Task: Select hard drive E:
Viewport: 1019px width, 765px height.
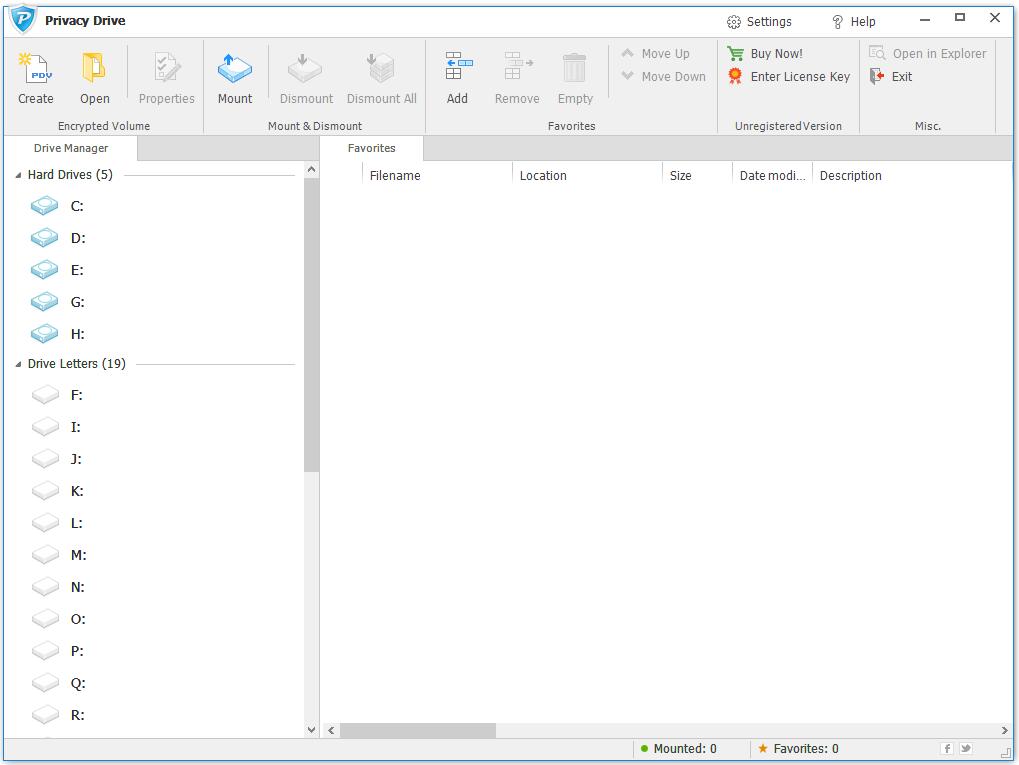Action: click(x=57, y=270)
